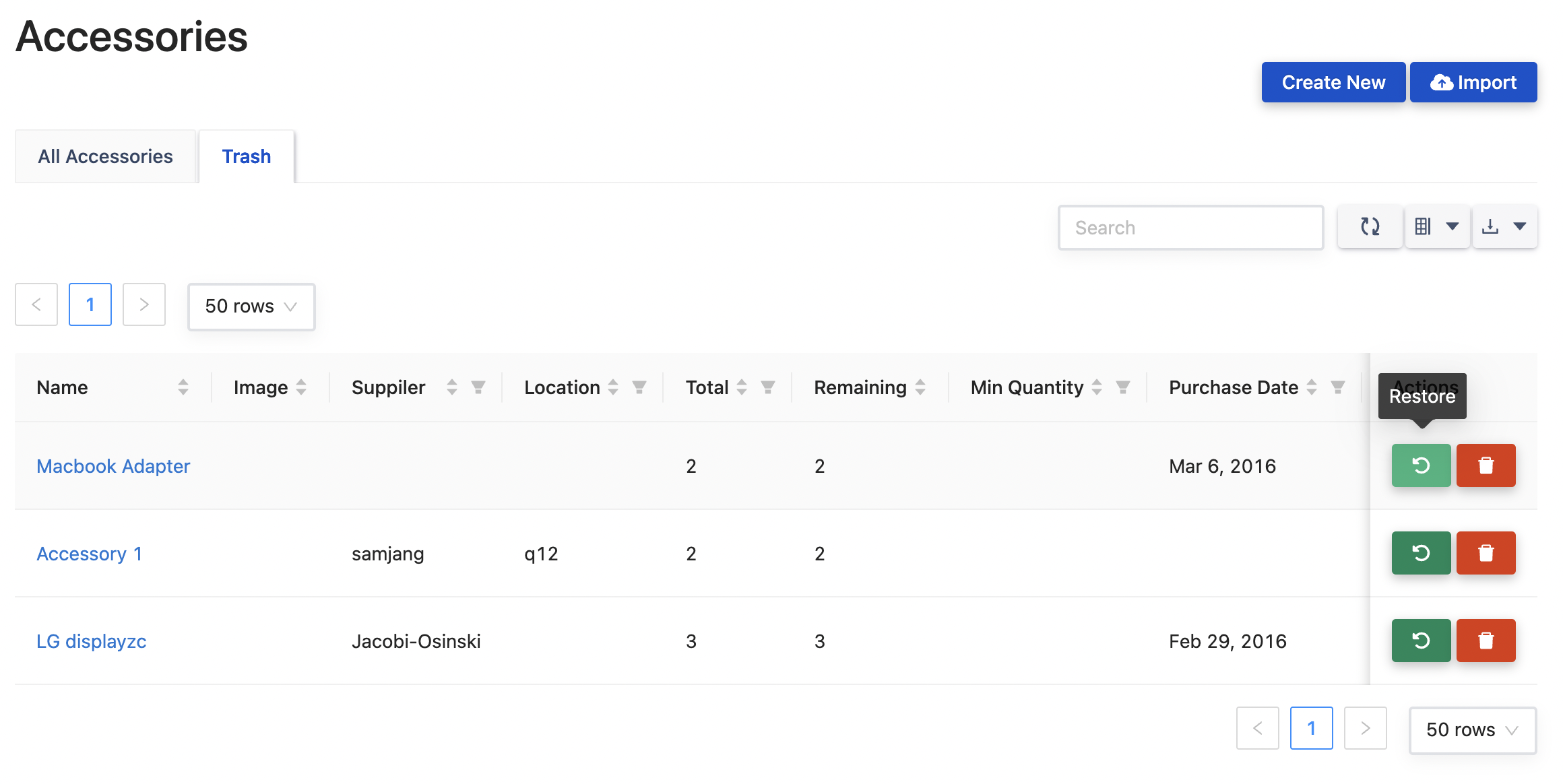Restore the Accessory 1 item
Viewport: 1563px width, 784px height.
[x=1421, y=553]
